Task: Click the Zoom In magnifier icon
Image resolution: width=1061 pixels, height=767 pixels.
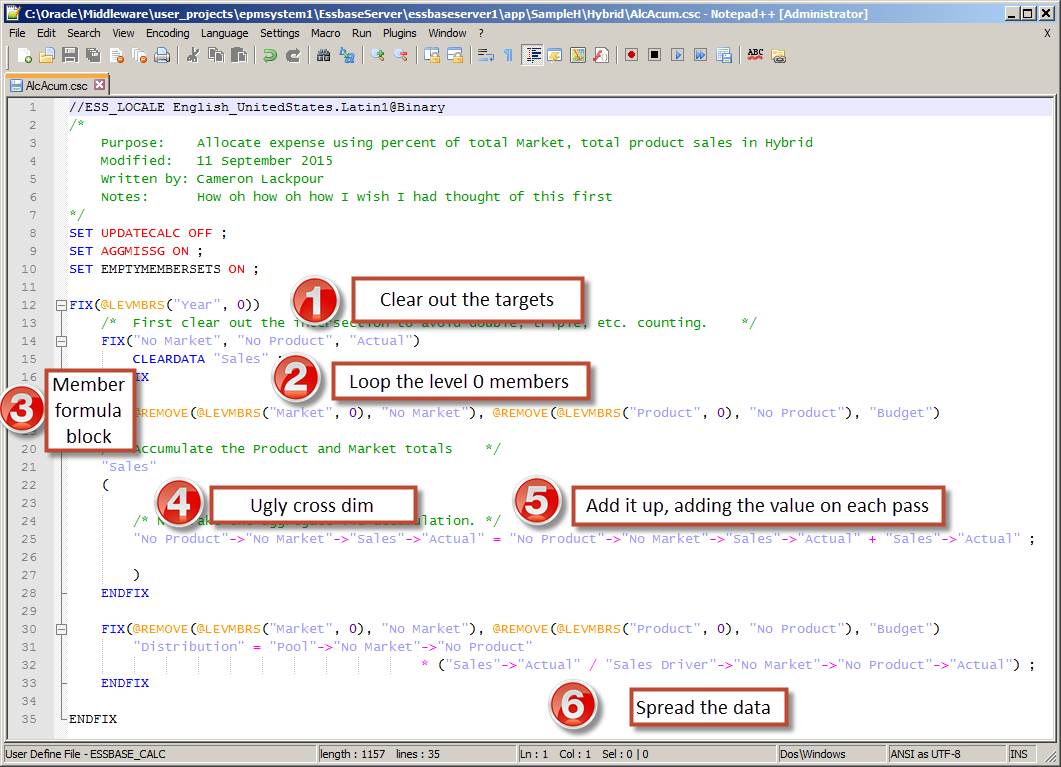Action: point(379,55)
